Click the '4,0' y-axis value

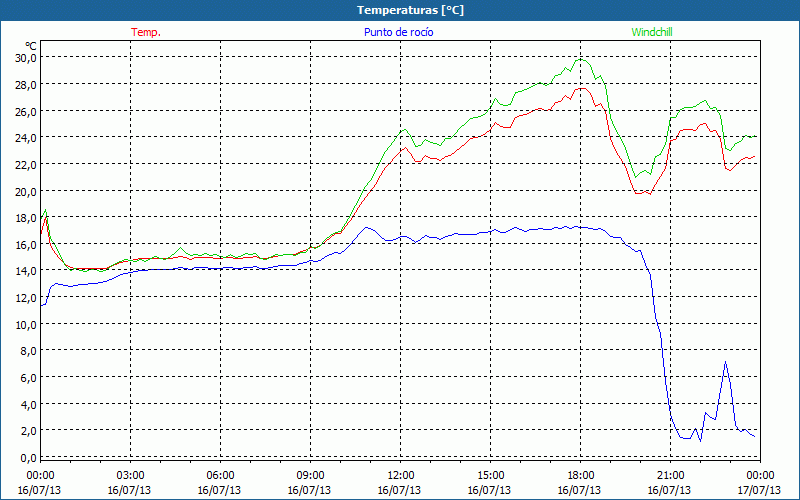pyautogui.click(x=29, y=405)
